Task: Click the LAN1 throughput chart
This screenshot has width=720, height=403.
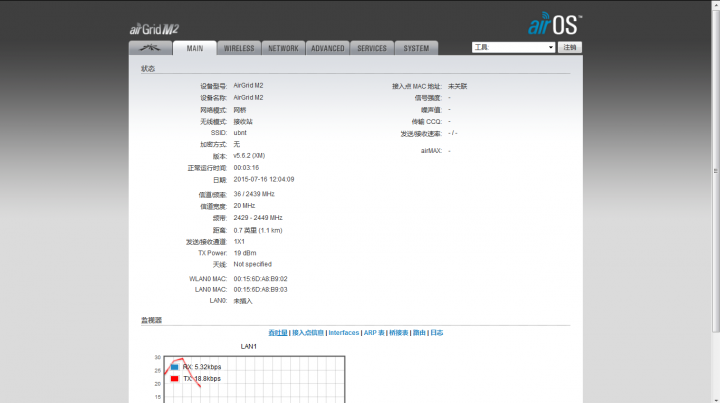Action: coord(254,379)
